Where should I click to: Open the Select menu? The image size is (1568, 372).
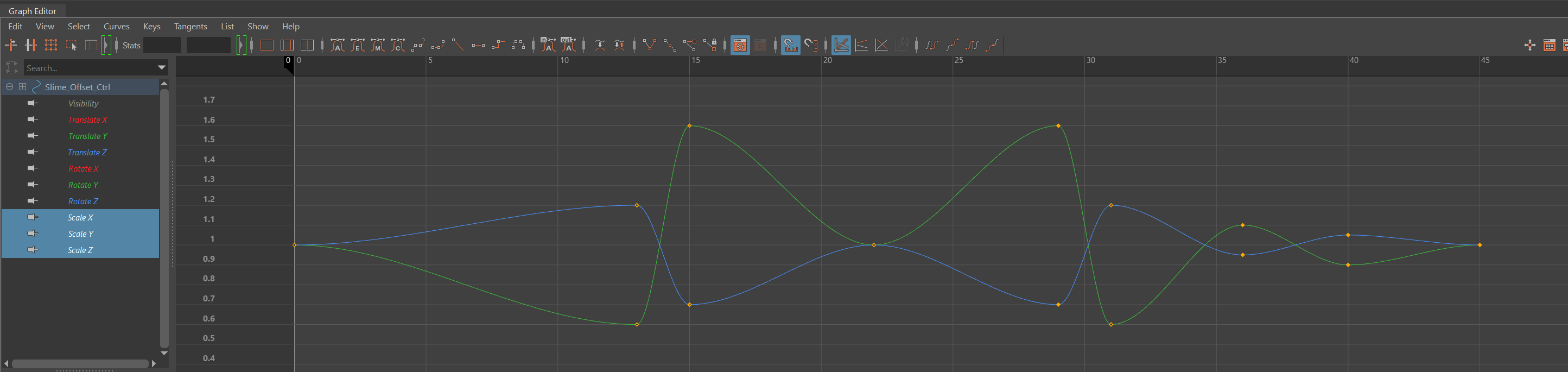(x=79, y=26)
